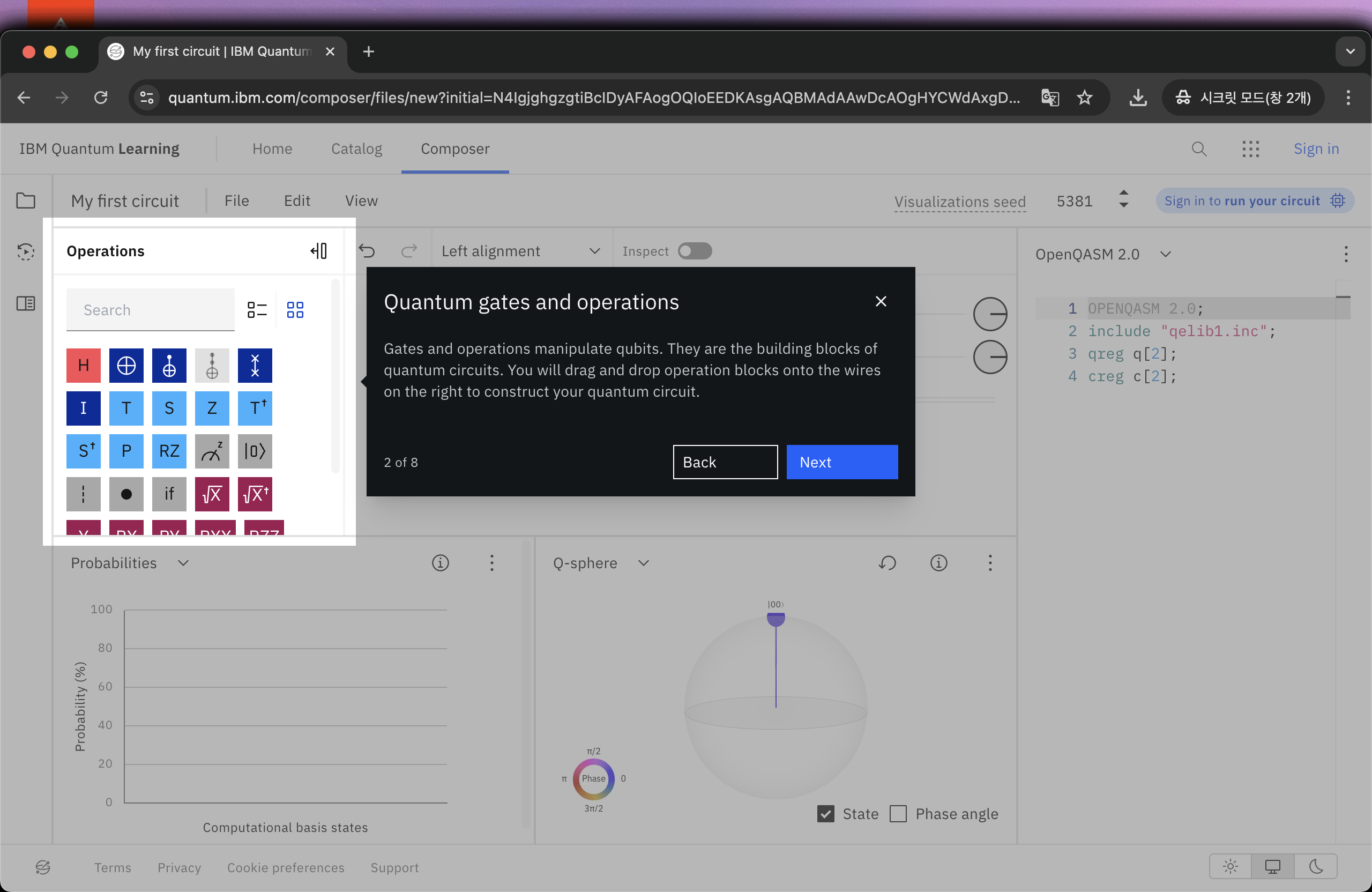Image resolution: width=1372 pixels, height=892 pixels.
Task: Select the barrier operation
Action: [x=84, y=494]
